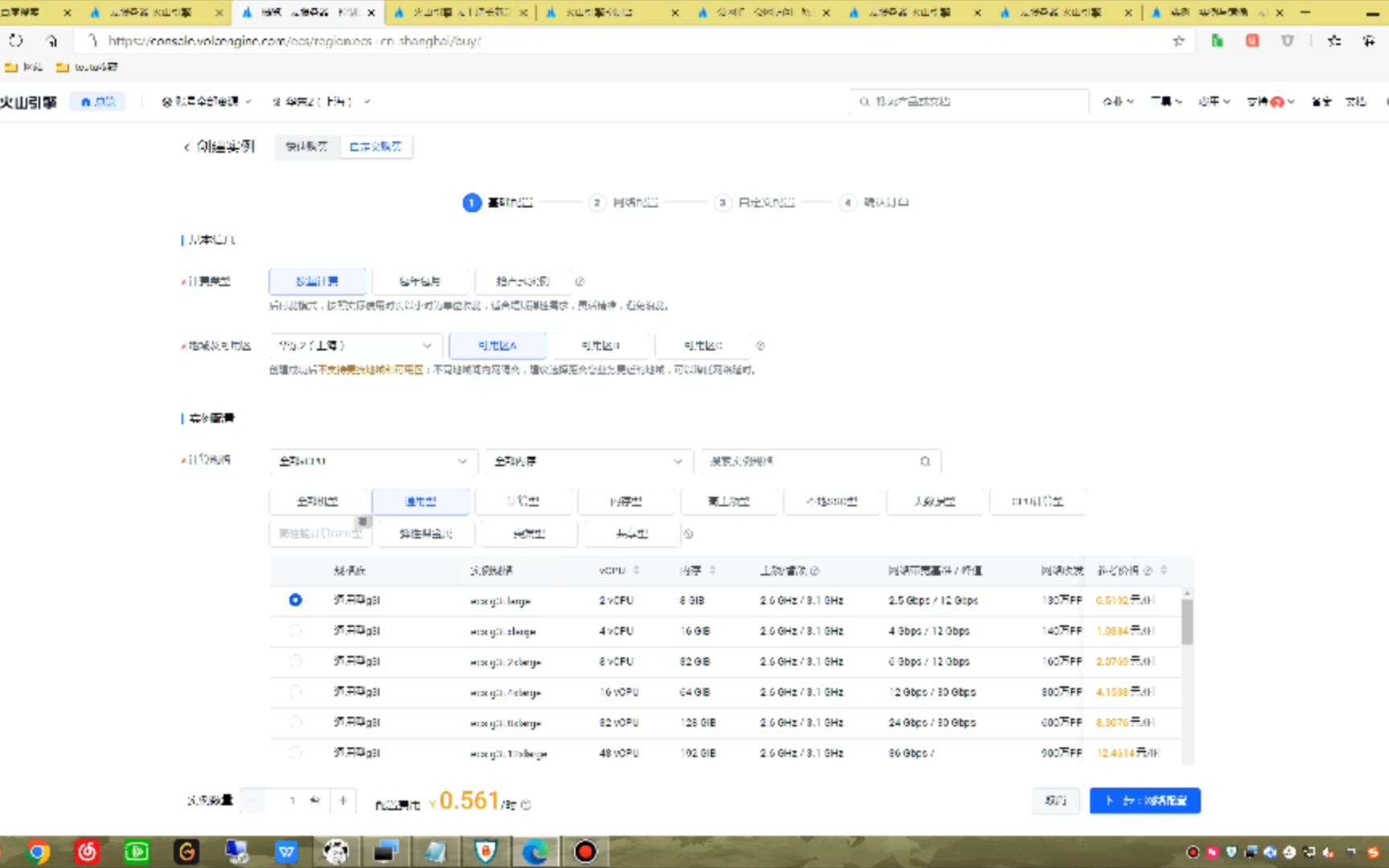Select the 8 vCPU 32 GiB instance radio
The height and width of the screenshot is (868, 1389).
[295, 661]
